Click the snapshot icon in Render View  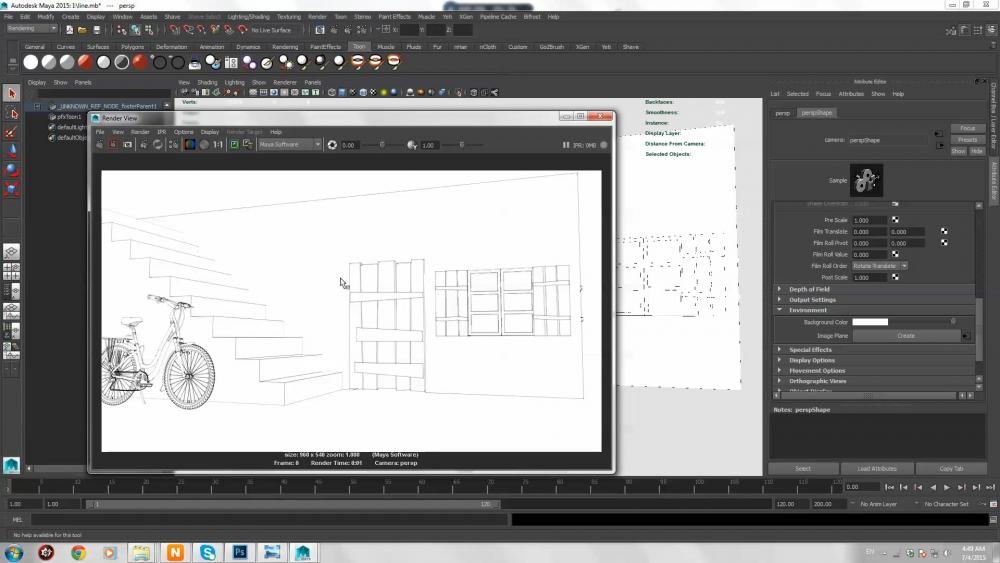128,145
